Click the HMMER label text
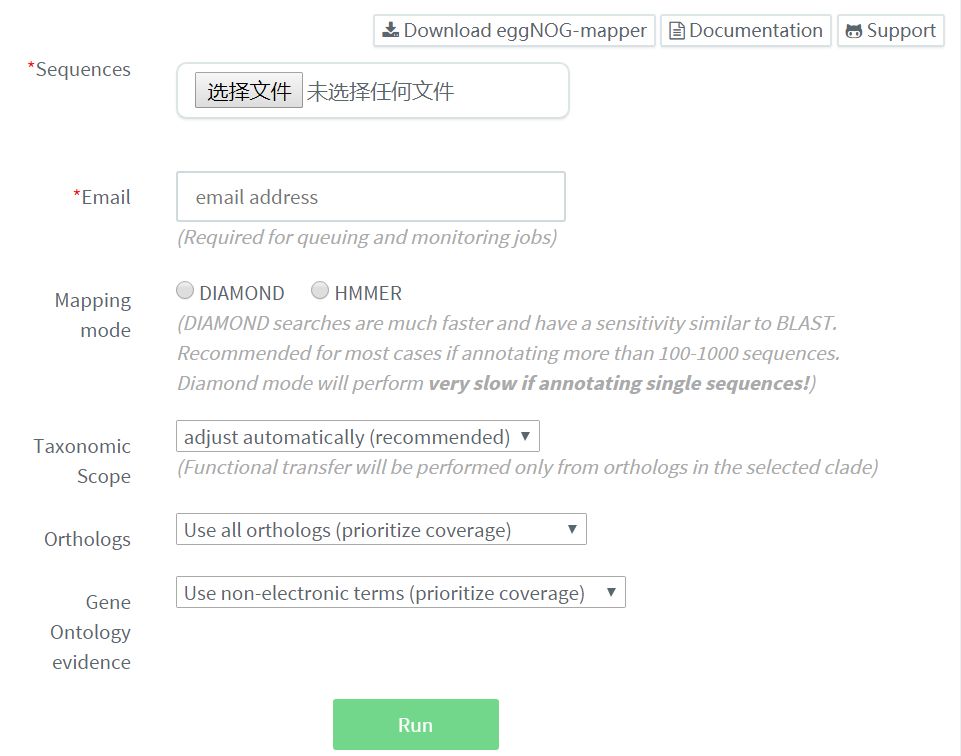 click(x=368, y=293)
